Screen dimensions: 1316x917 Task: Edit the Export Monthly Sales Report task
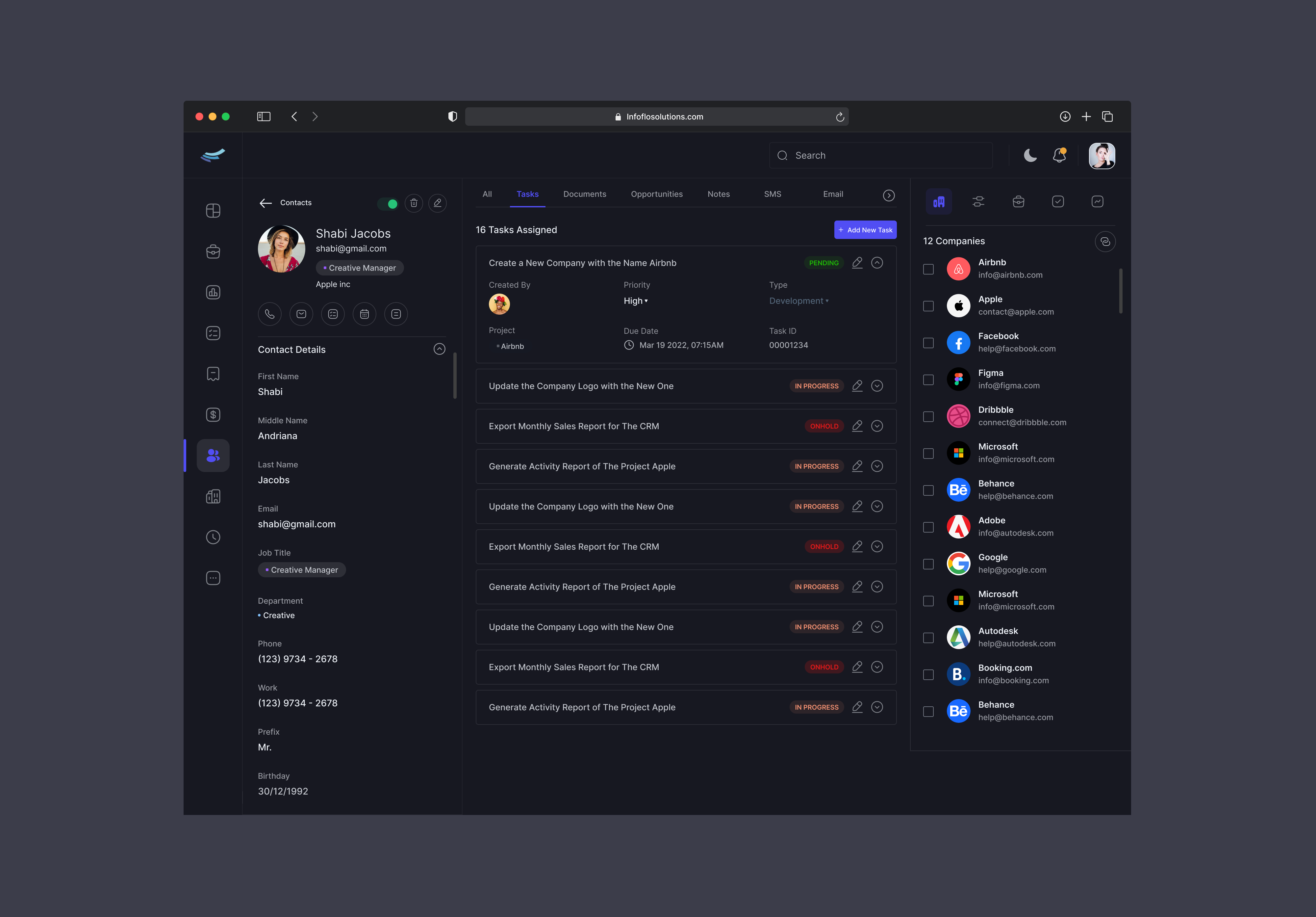tap(857, 426)
